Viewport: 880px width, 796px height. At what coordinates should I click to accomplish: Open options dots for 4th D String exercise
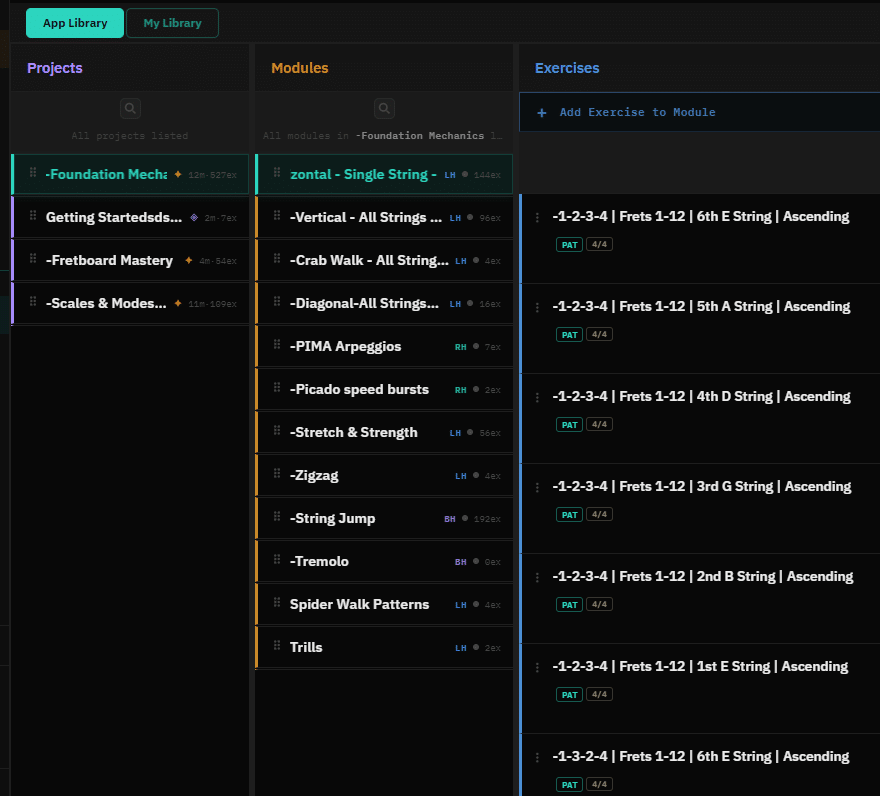coord(537,397)
